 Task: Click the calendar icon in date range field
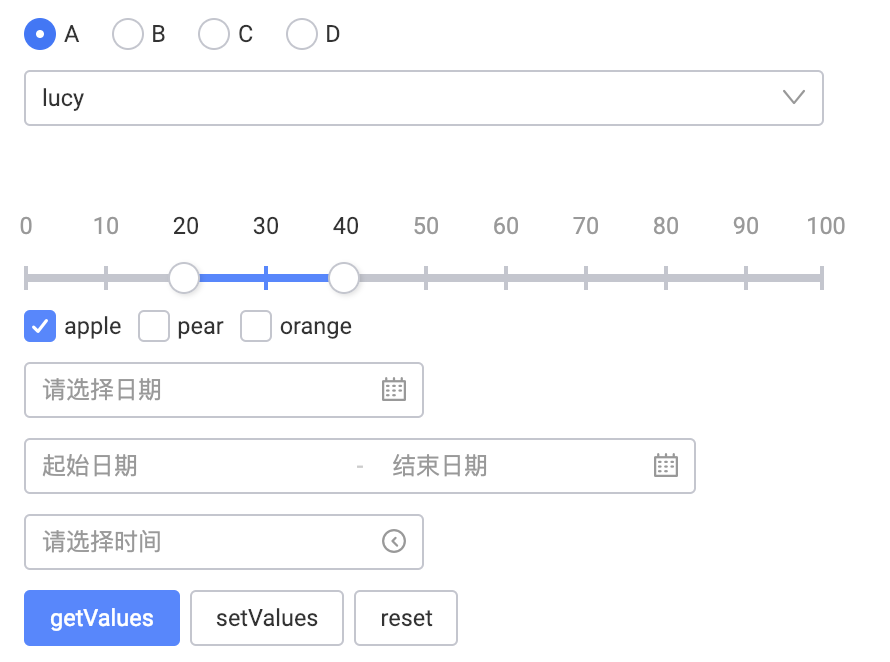(x=665, y=465)
